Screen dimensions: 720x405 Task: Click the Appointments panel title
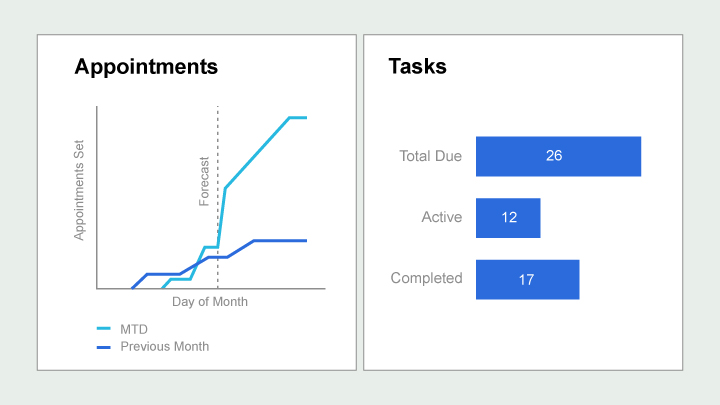146,67
